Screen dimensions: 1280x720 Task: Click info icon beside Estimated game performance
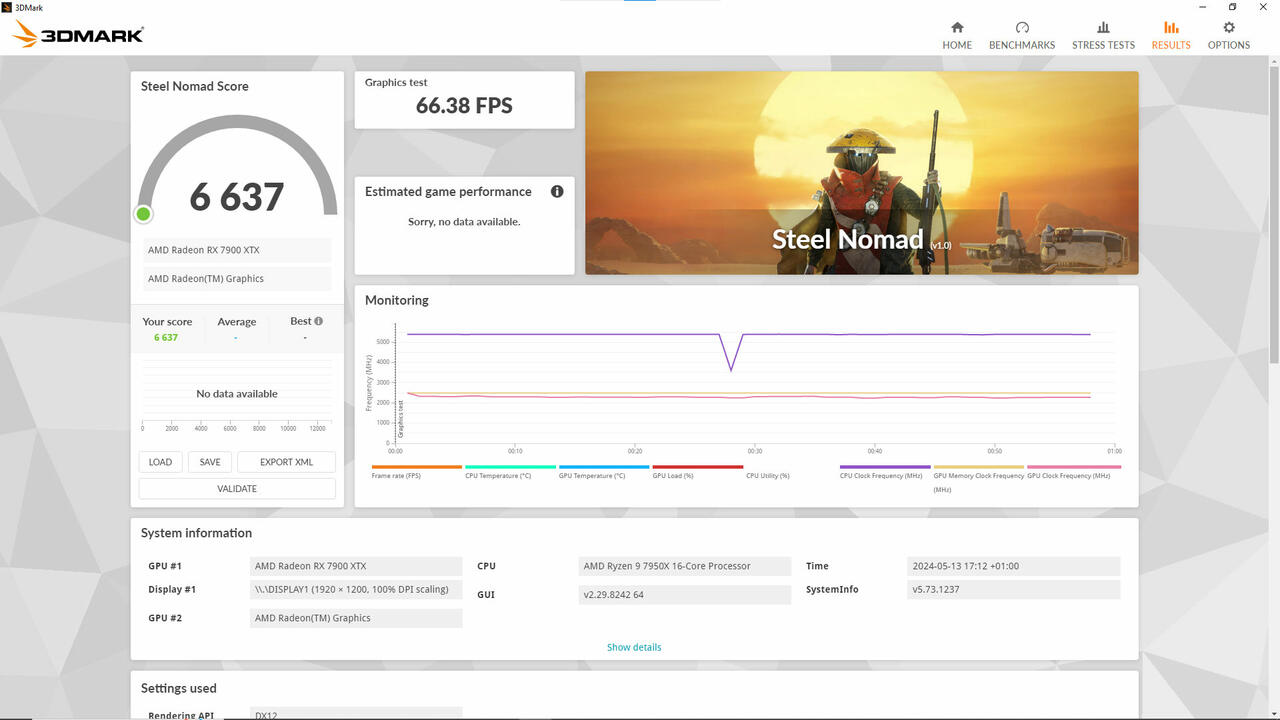(x=557, y=191)
